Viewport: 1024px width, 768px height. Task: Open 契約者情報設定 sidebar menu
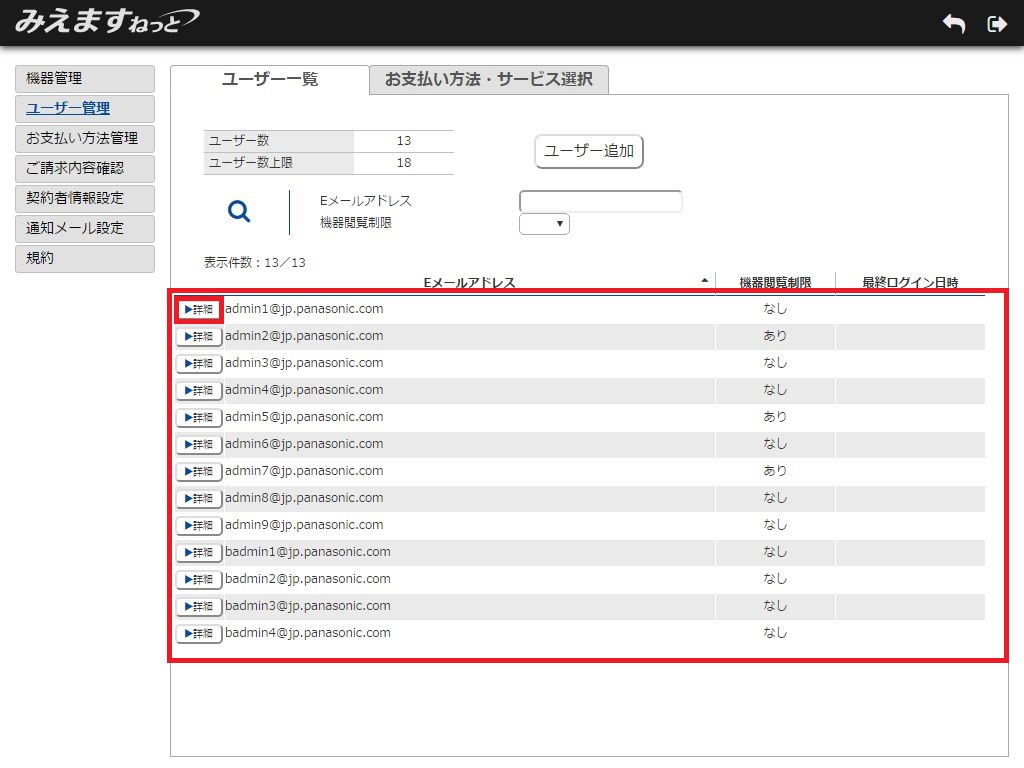coord(85,199)
